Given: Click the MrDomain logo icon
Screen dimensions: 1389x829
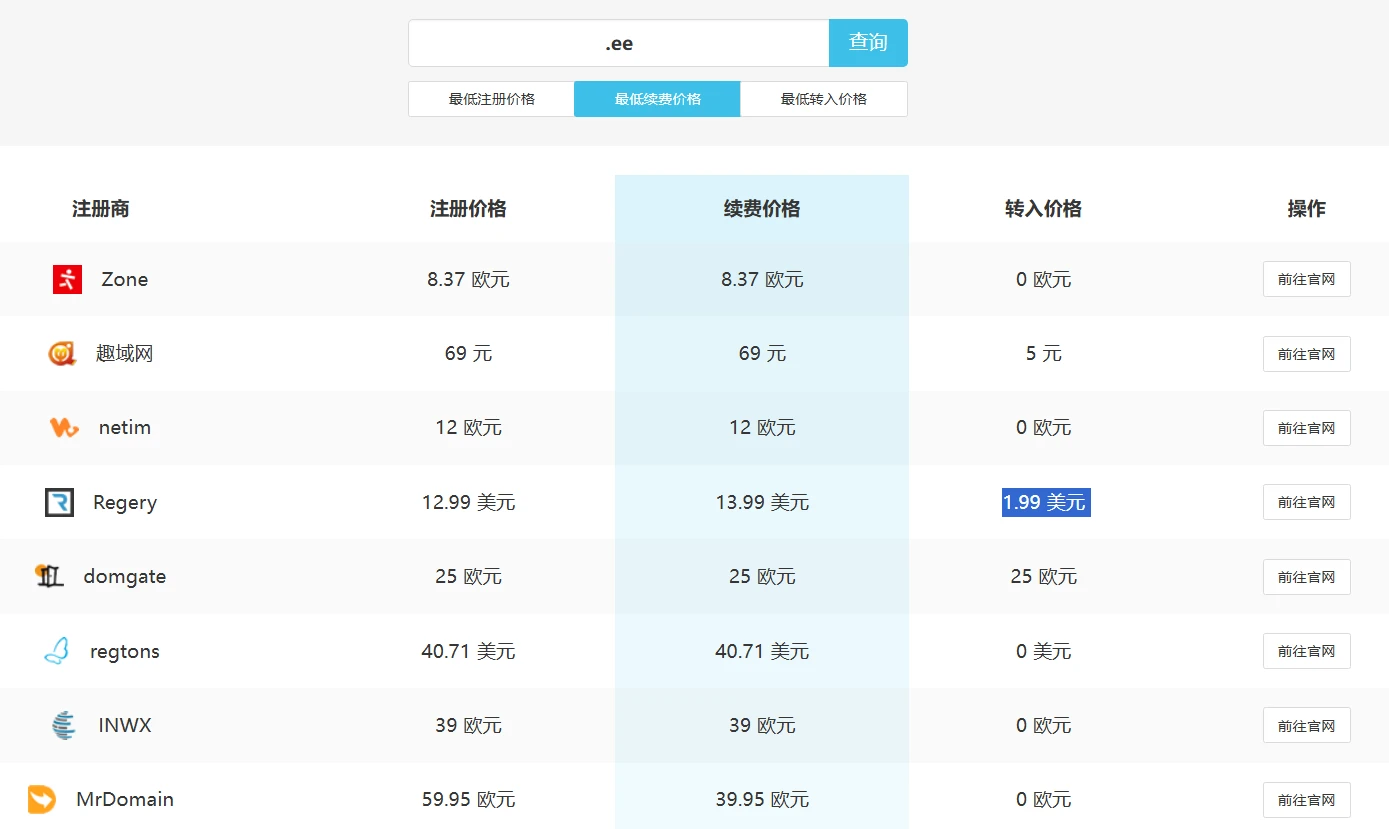Looking at the screenshot, I should (x=42, y=799).
